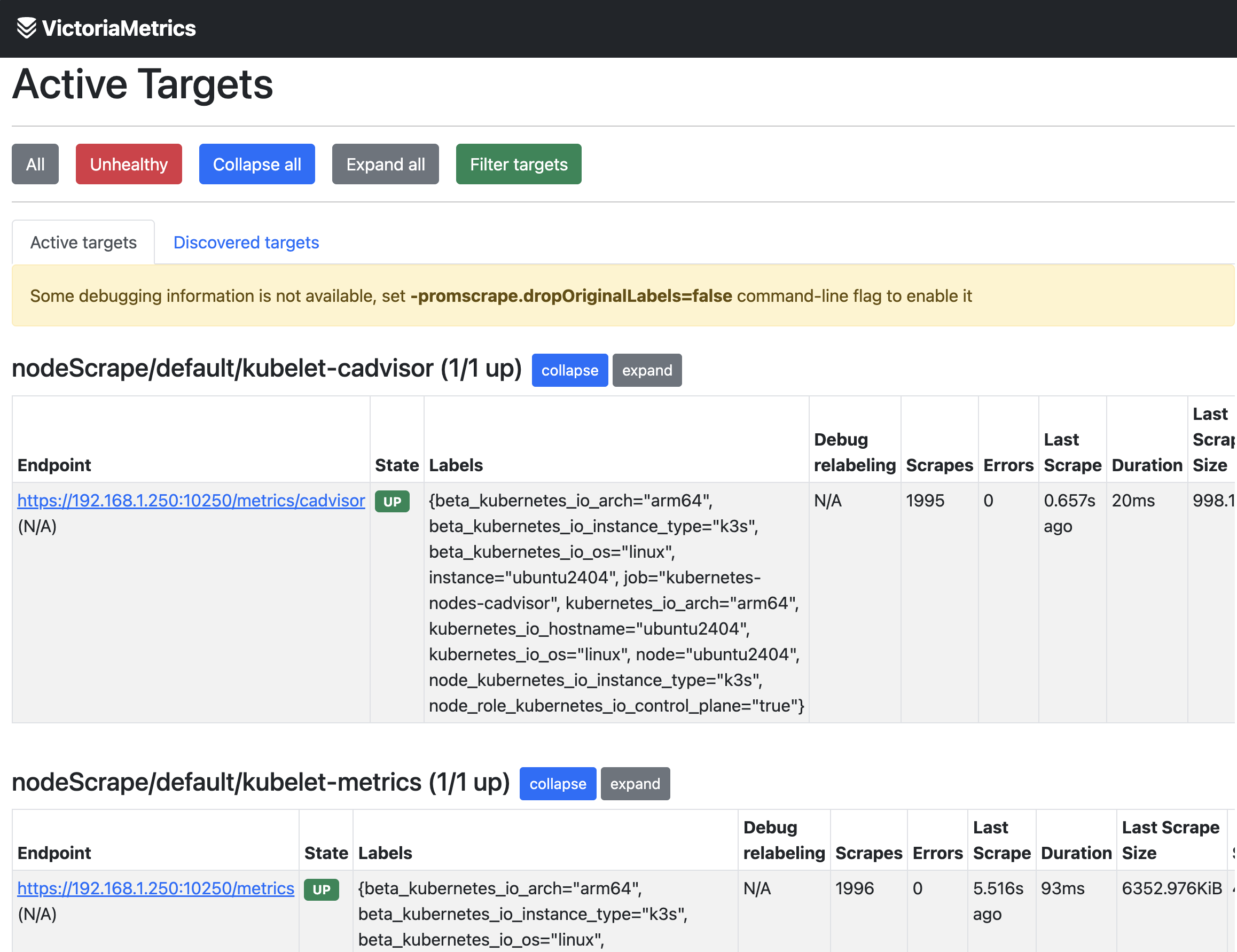Image resolution: width=1237 pixels, height=952 pixels.
Task: Click the kubelet-cadvisor job heading
Action: 266,369
